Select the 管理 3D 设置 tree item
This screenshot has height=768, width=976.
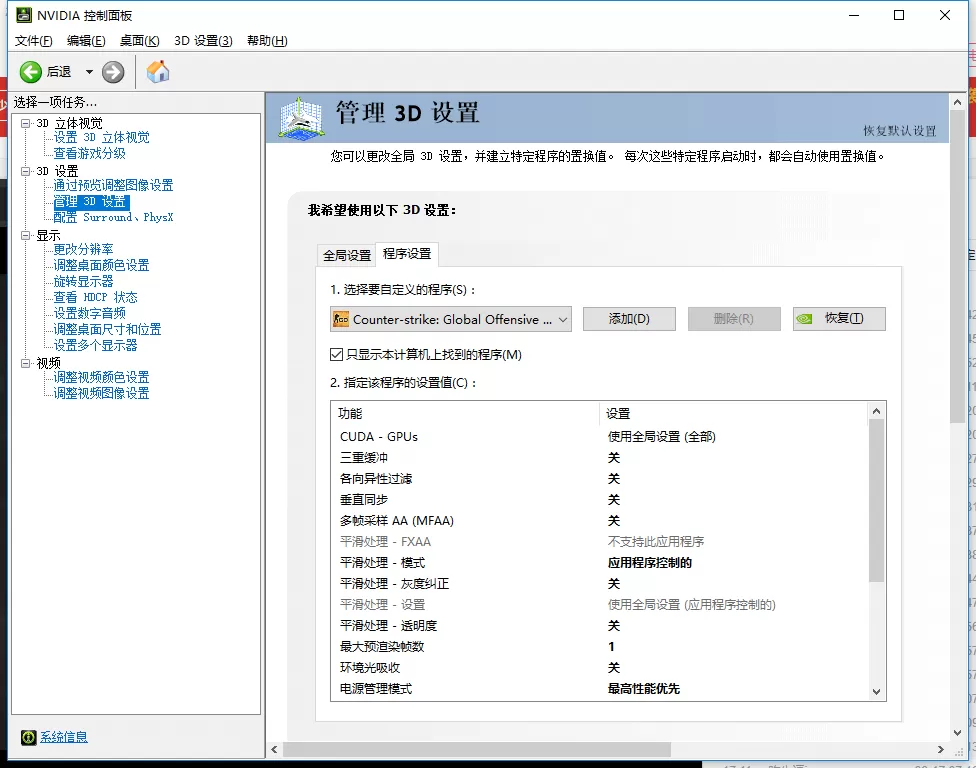coord(90,200)
